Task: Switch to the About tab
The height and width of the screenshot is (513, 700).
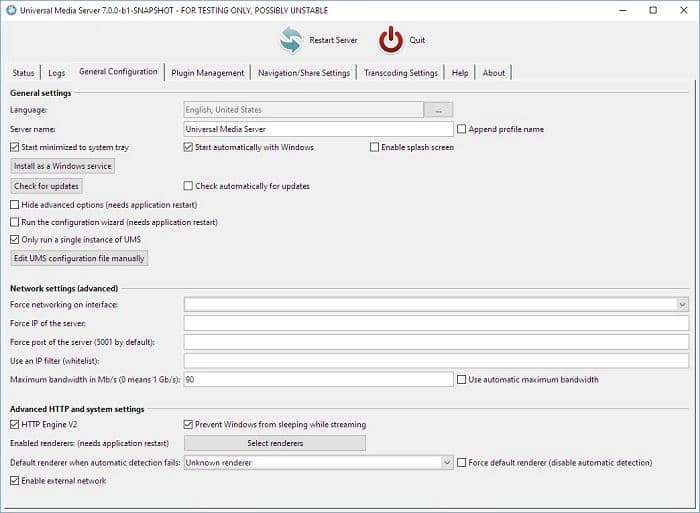Action: (x=494, y=73)
